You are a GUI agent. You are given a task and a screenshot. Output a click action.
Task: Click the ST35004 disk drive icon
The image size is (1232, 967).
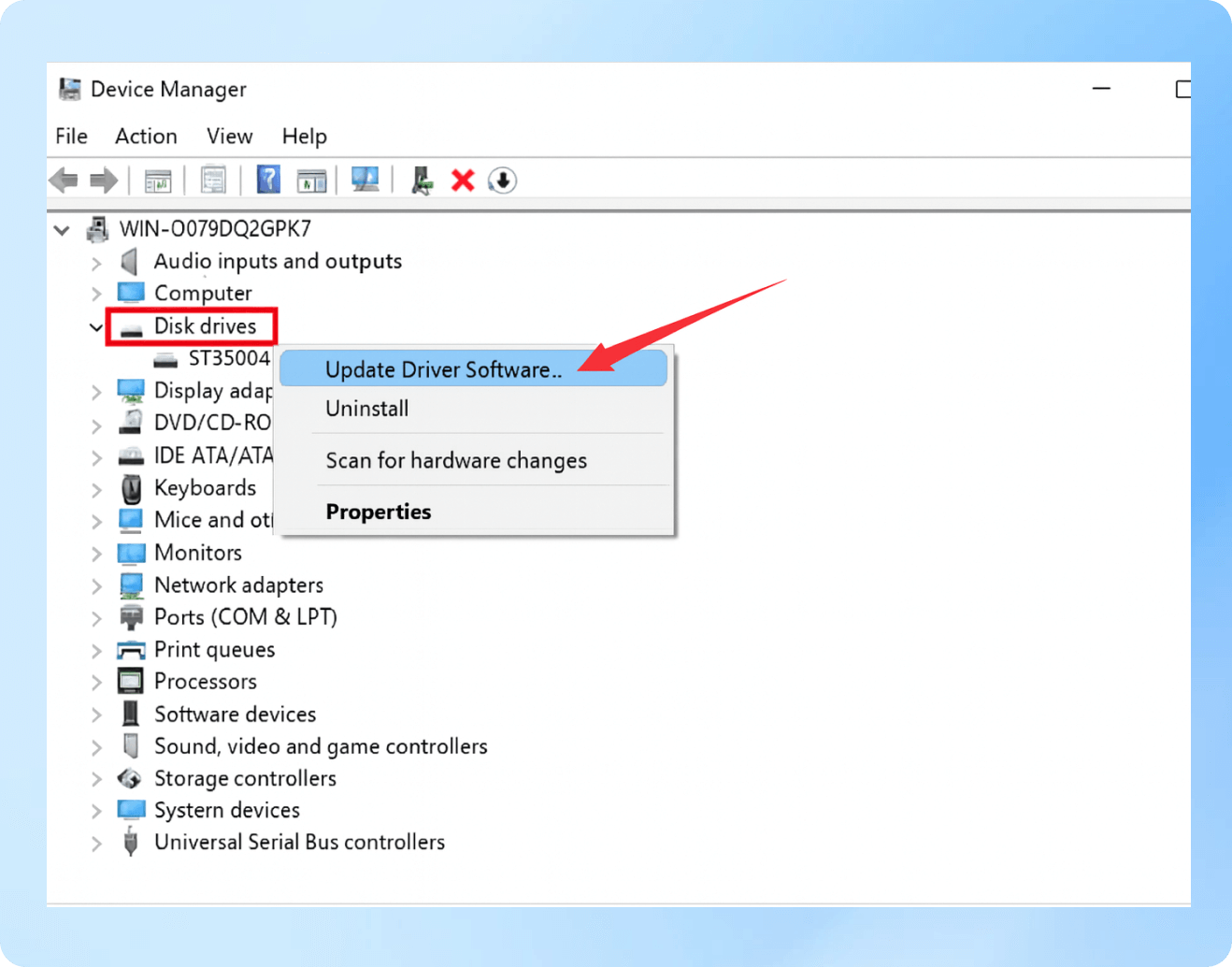point(165,360)
